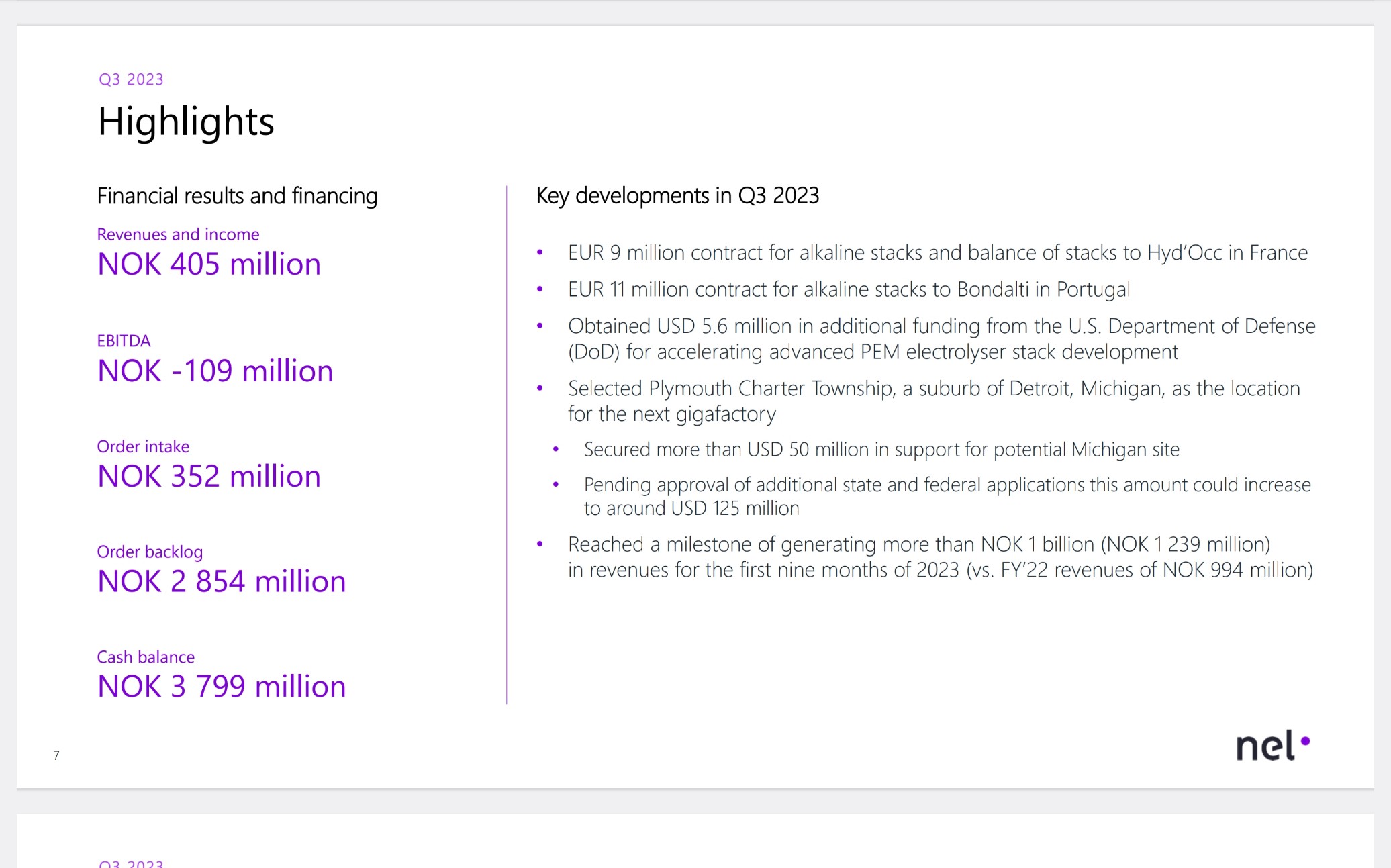Click the Hyd'Occ in France contract bullet
The height and width of the screenshot is (868, 1391).
click(937, 253)
